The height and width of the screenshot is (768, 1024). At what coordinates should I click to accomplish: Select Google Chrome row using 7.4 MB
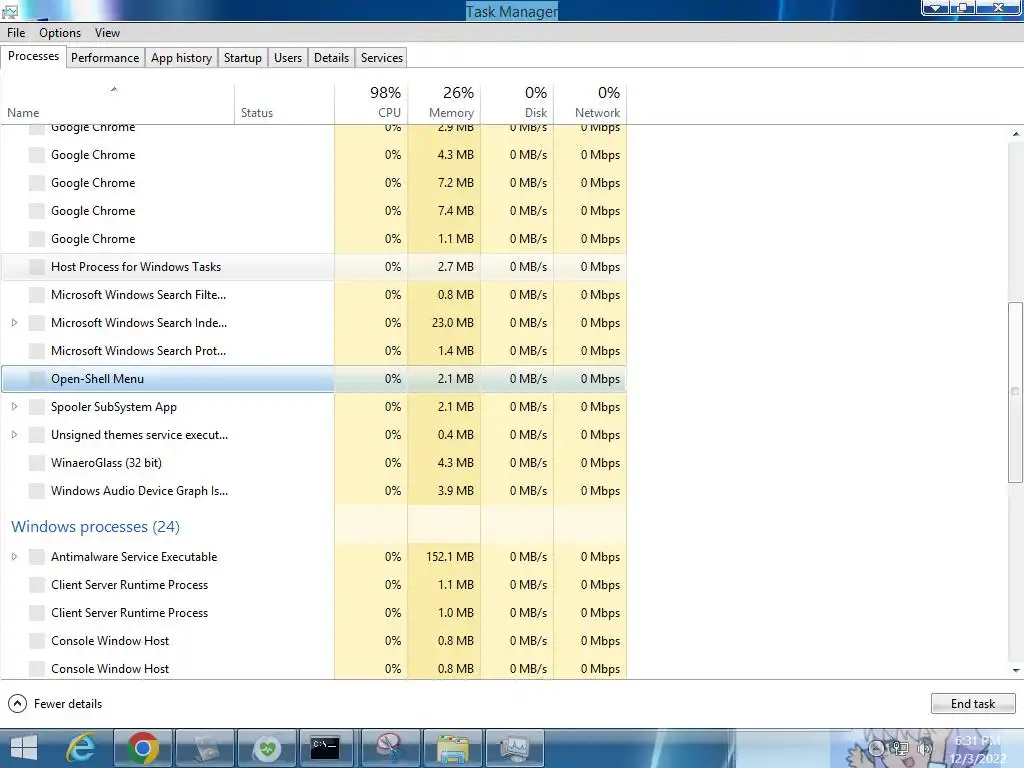[313, 211]
